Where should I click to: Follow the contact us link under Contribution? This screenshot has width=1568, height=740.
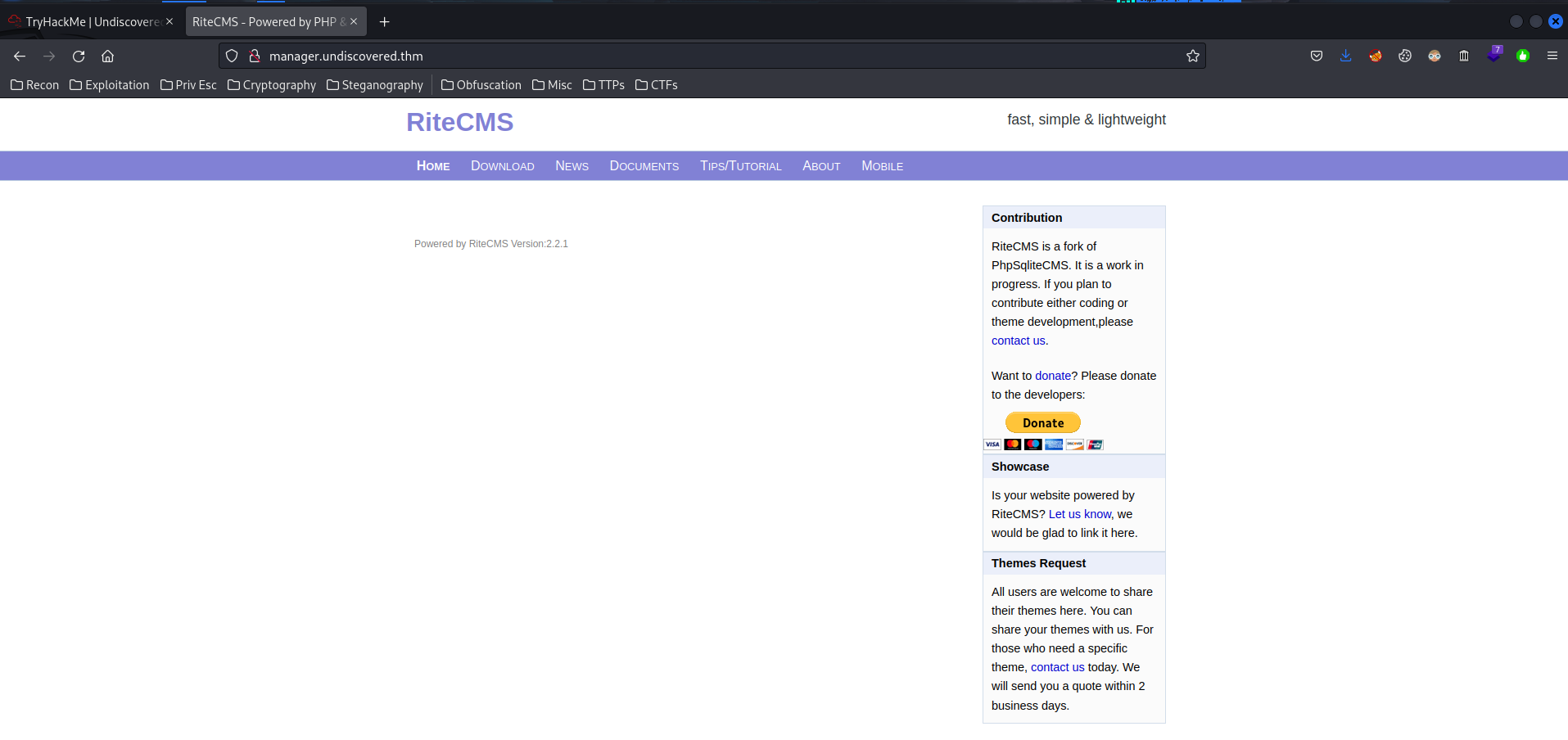[1018, 341]
